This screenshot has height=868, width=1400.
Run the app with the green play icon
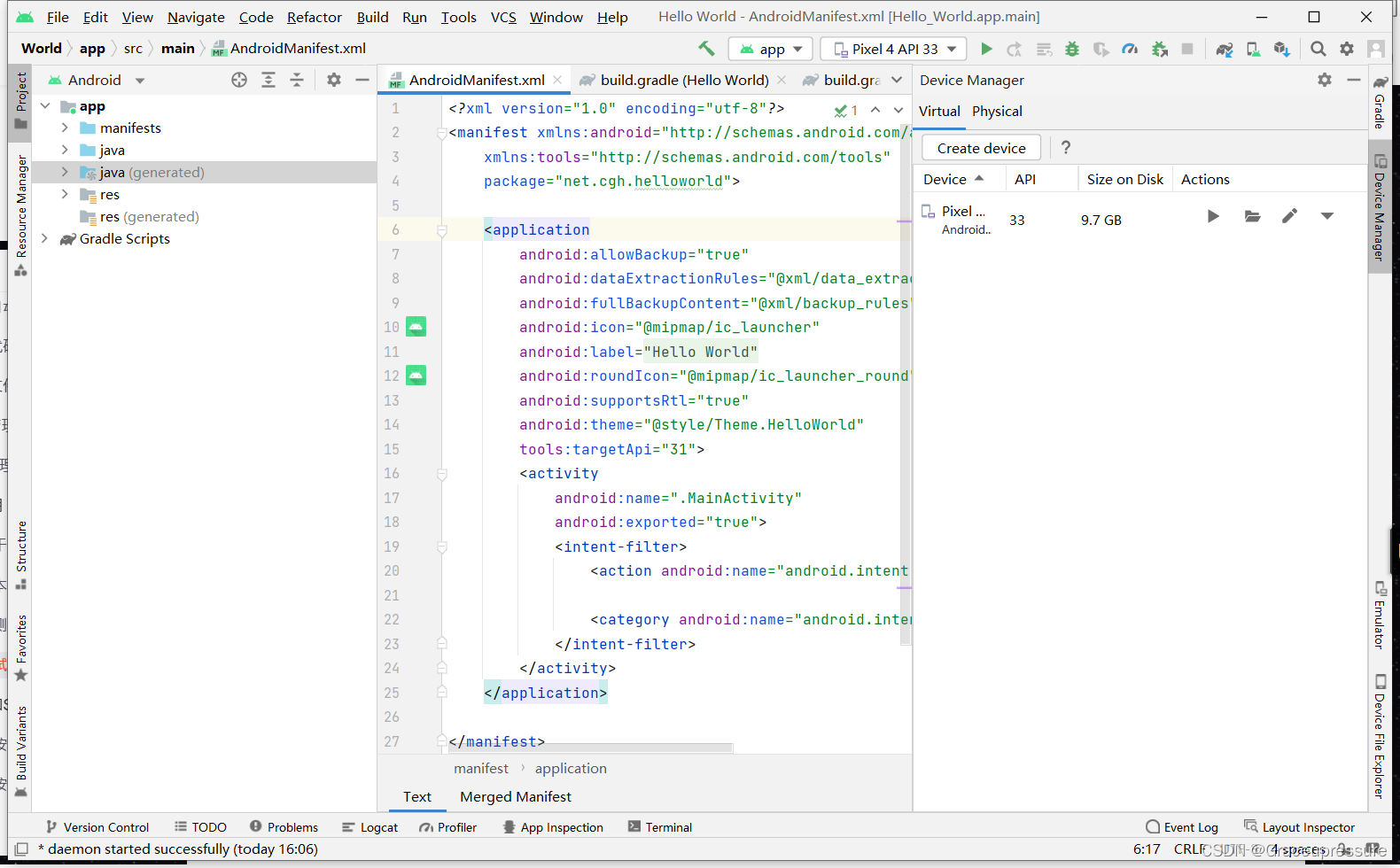click(x=986, y=49)
